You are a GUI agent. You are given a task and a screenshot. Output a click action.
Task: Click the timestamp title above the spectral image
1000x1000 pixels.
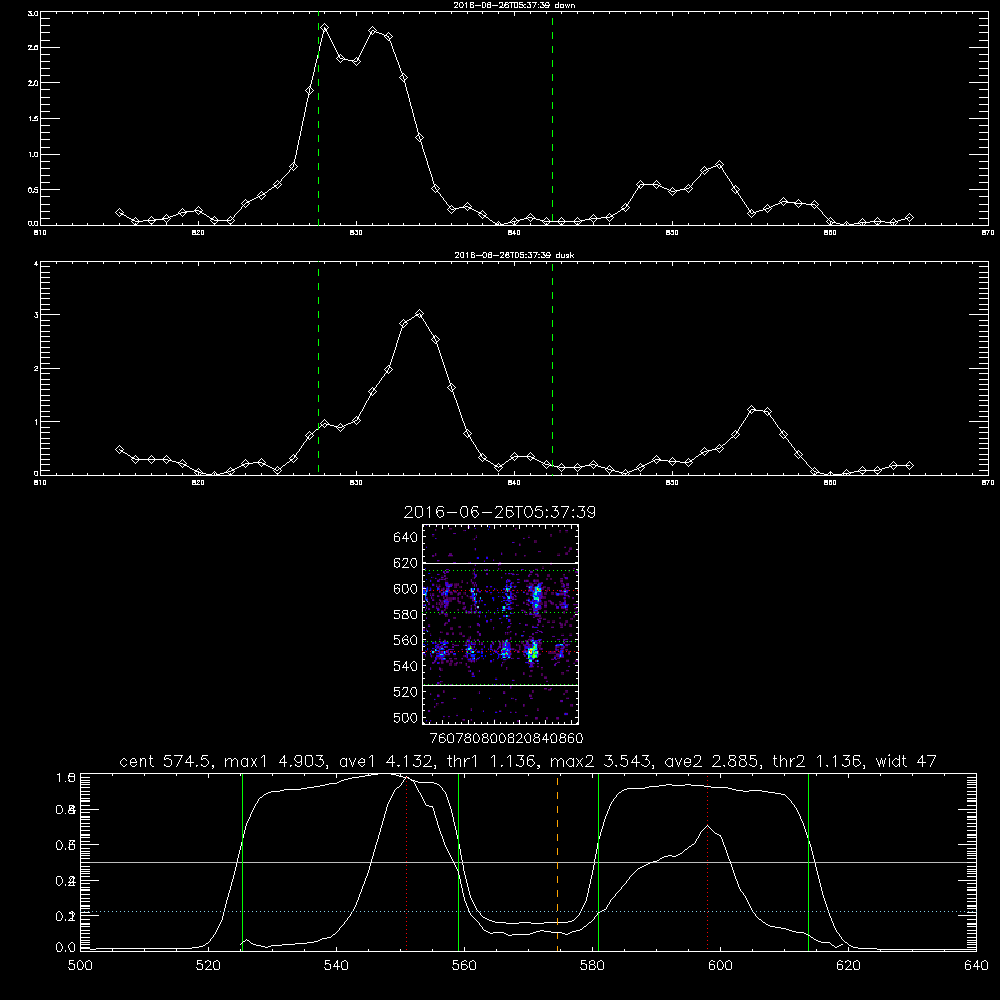[500, 512]
